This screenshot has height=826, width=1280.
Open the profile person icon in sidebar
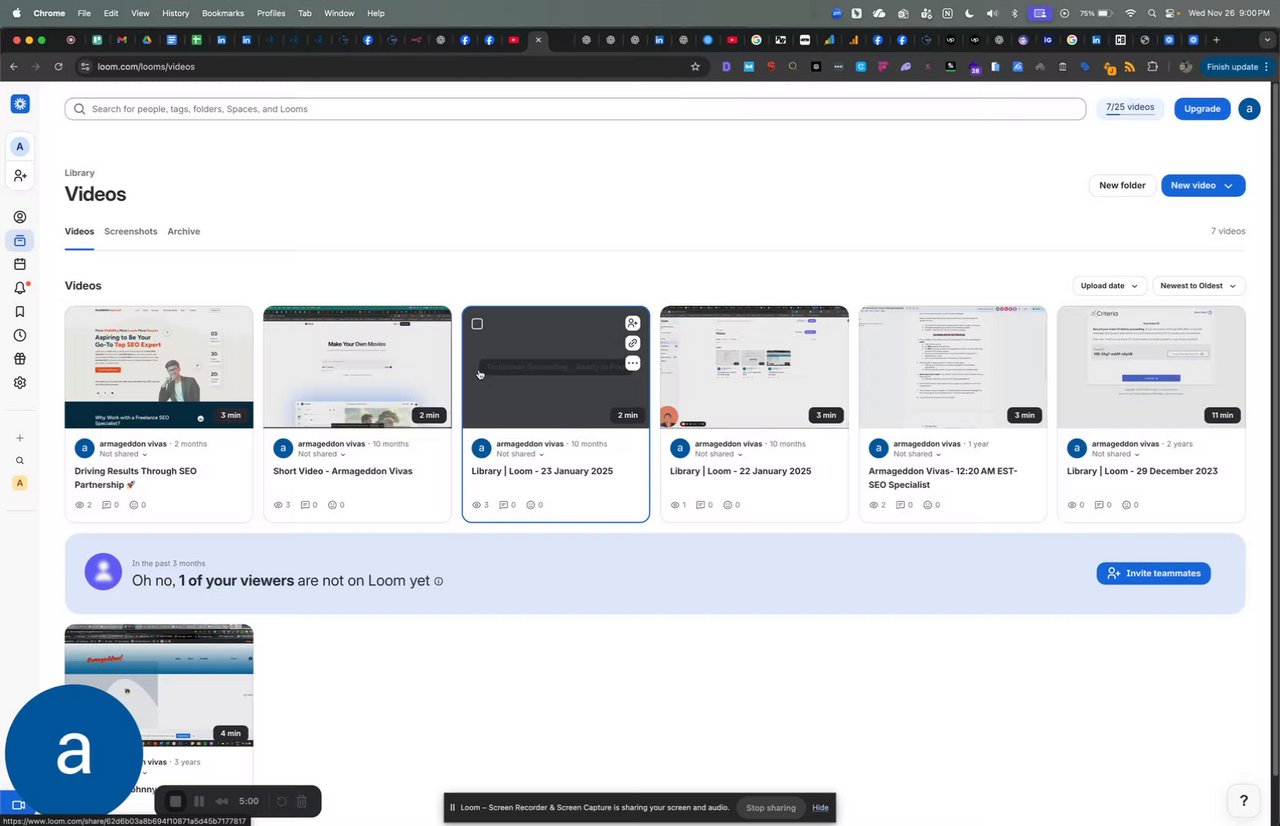tap(20, 217)
